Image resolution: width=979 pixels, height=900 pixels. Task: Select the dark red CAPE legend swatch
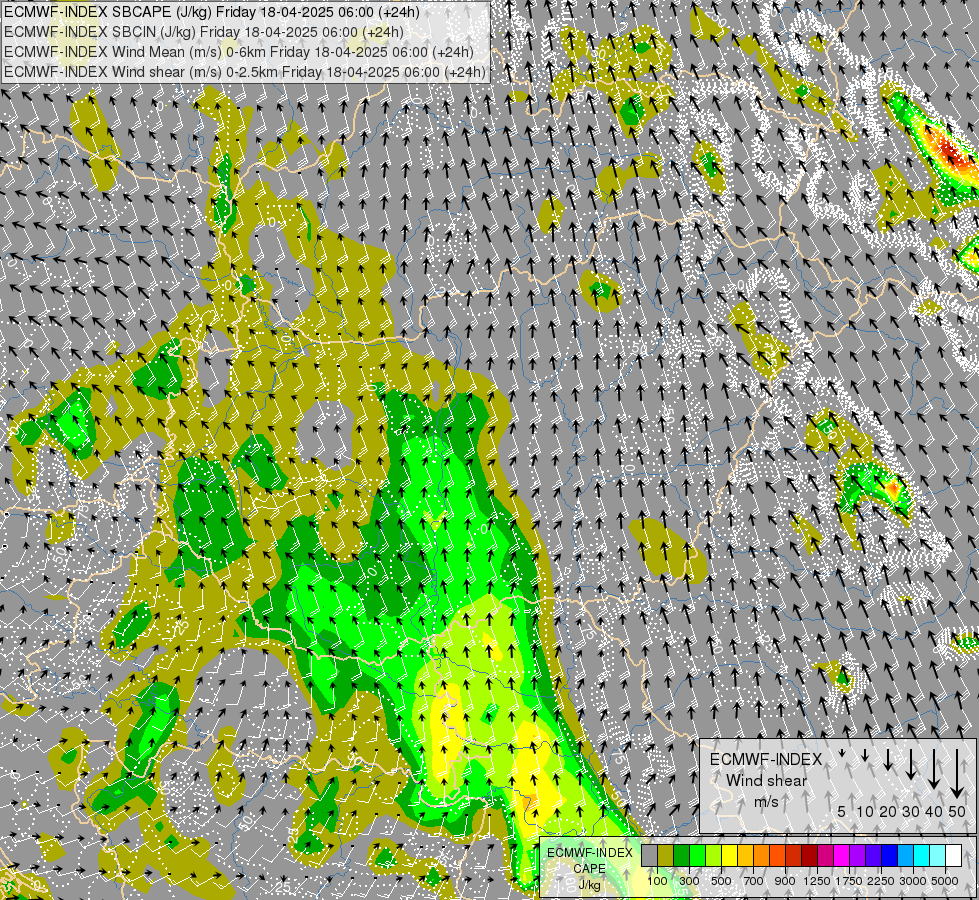(x=810, y=856)
